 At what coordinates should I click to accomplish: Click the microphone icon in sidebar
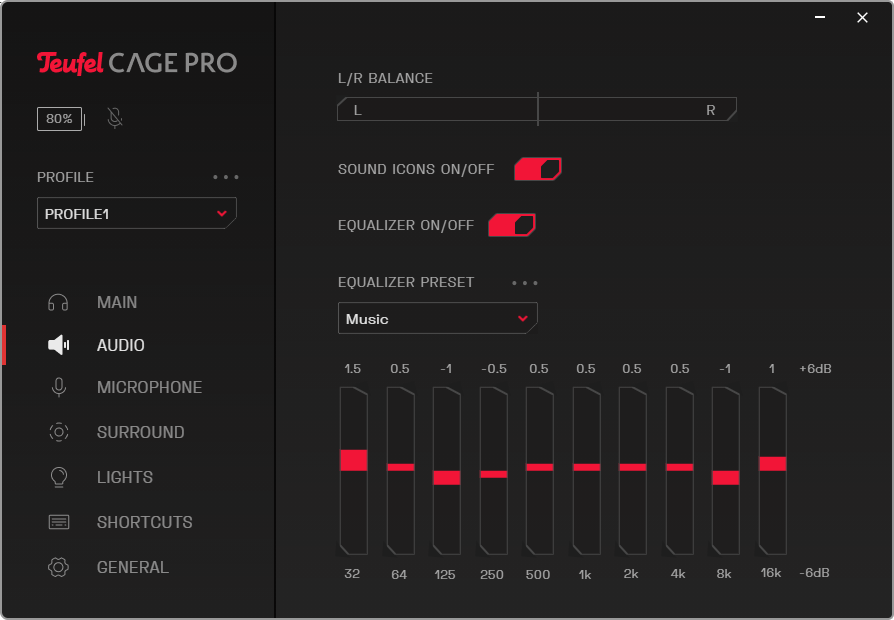58,388
